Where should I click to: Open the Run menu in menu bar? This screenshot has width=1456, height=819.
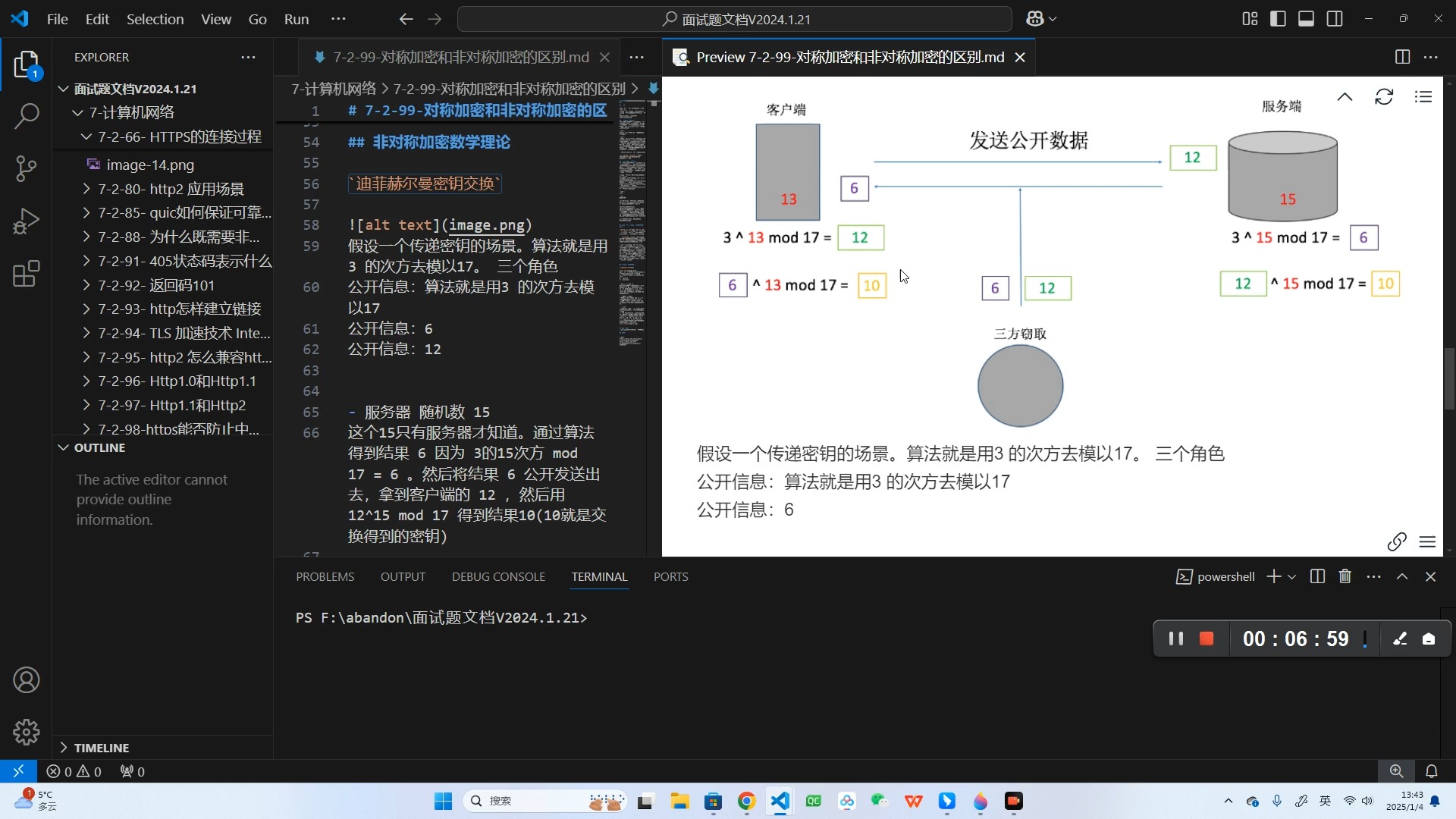point(296,18)
